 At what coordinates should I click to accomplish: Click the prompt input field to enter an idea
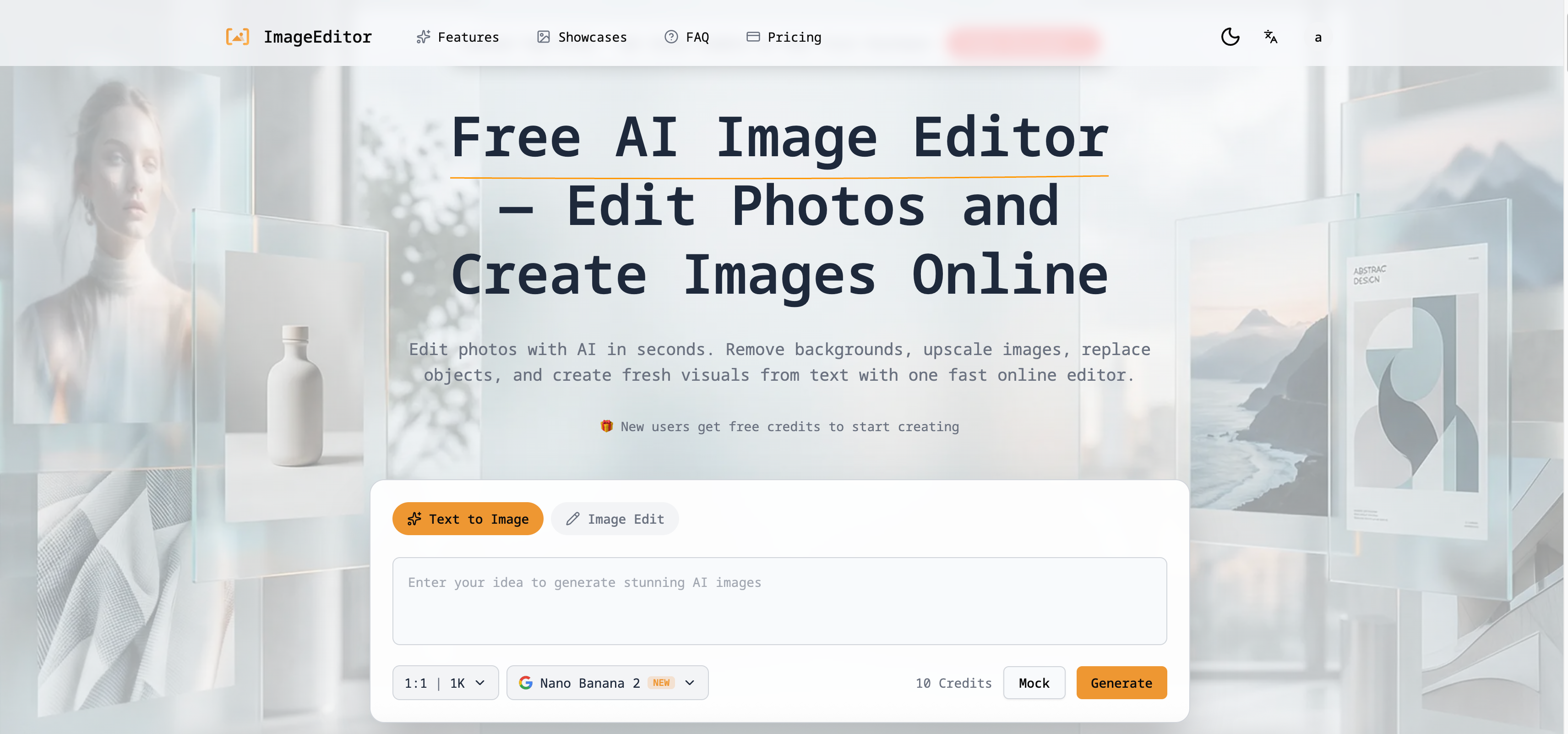click(x=779, y=600)
